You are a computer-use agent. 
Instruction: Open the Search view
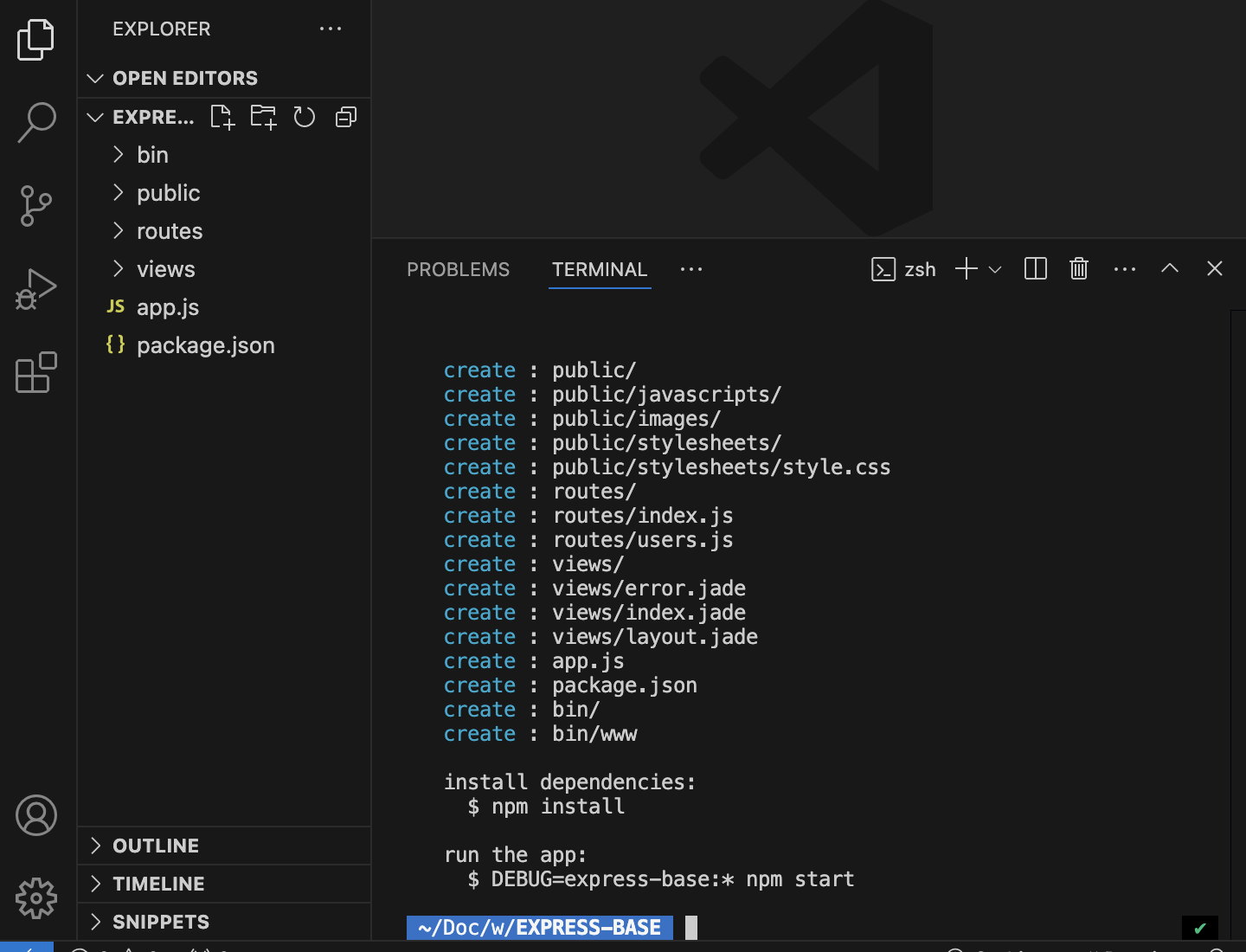click(36, 122)
